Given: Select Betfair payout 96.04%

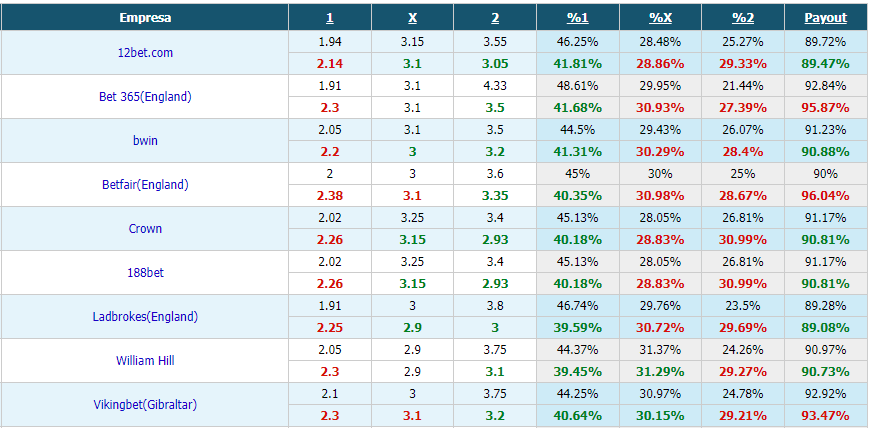Looking at the screenshot, I should [826, 196].
